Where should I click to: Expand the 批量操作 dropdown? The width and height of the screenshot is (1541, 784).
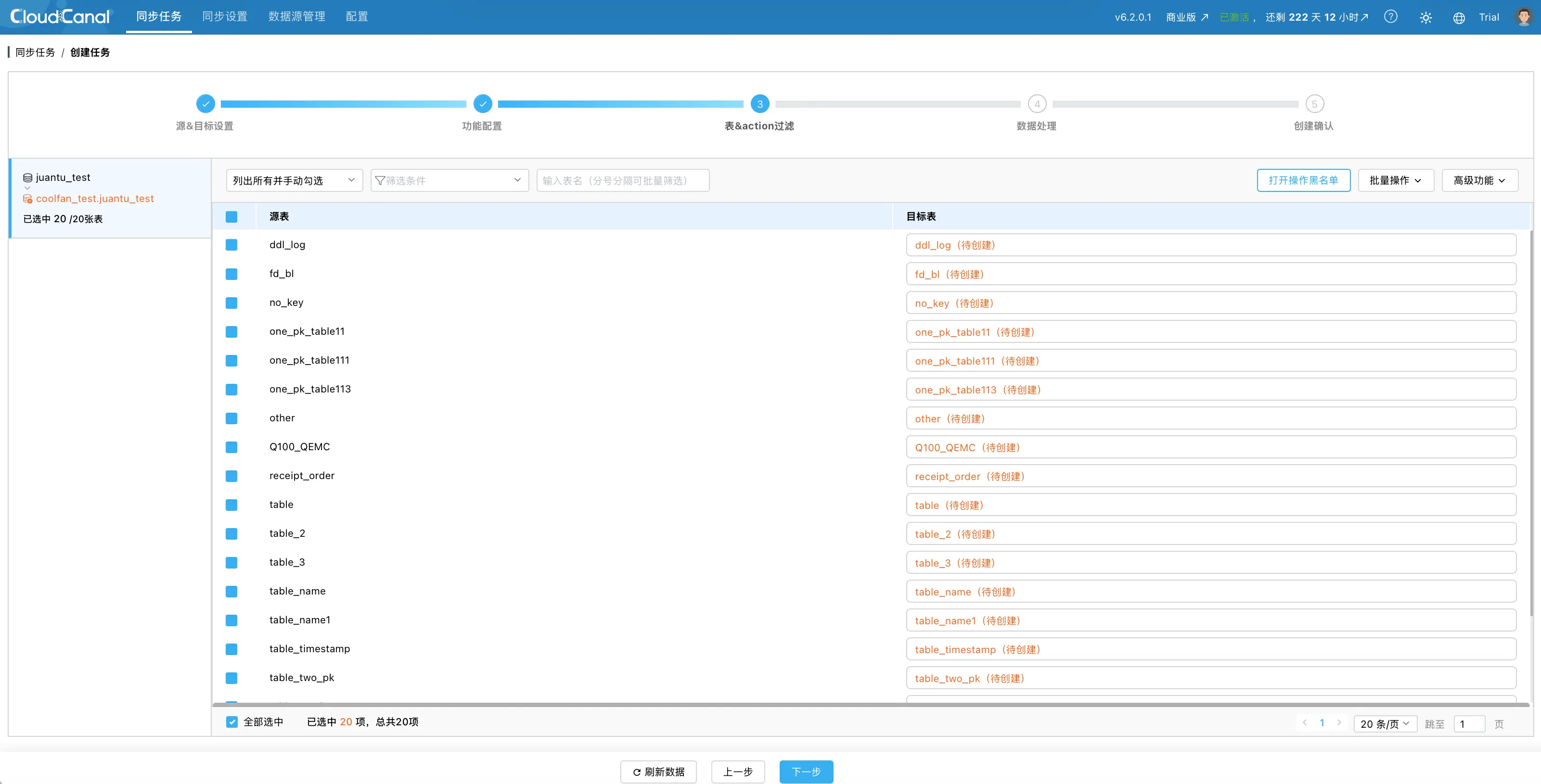(x=1396, y=180)
